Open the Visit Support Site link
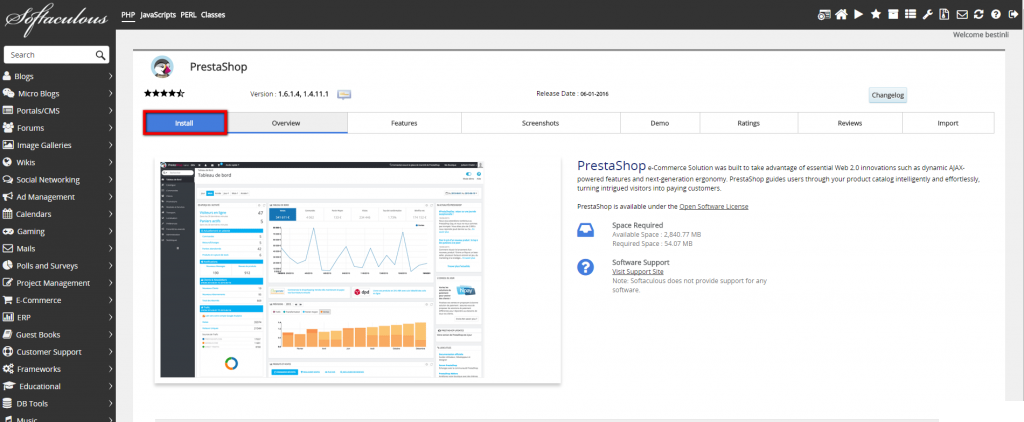Viewport: 1024px width, 422px height. 638,271
